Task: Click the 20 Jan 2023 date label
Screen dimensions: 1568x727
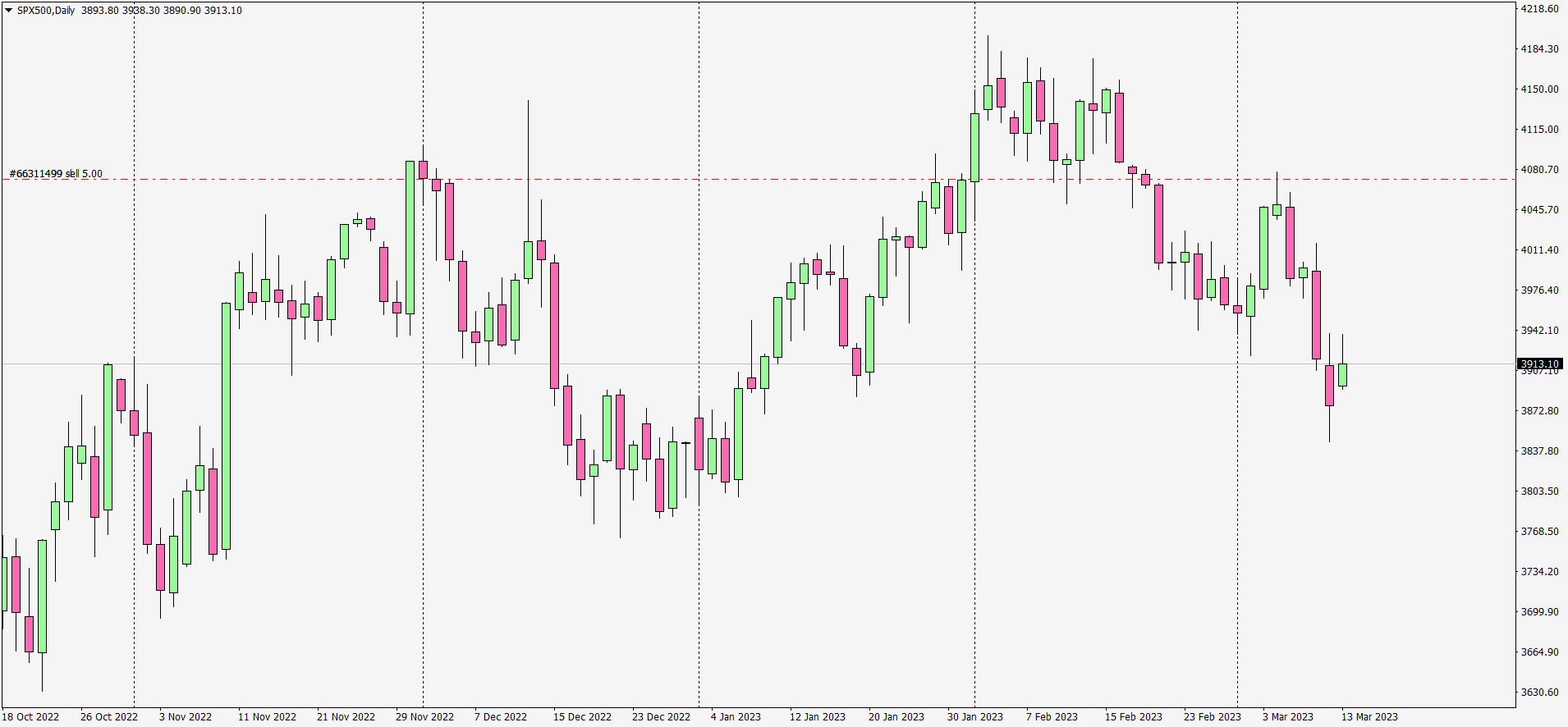Action: pos(896,717)
